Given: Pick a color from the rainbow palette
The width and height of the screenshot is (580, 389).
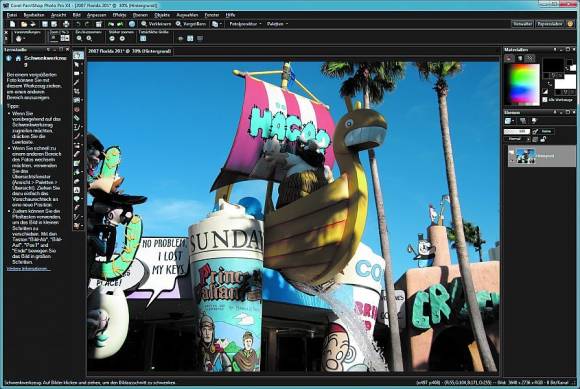Looking at the screenshot, I should coord(523,84).
